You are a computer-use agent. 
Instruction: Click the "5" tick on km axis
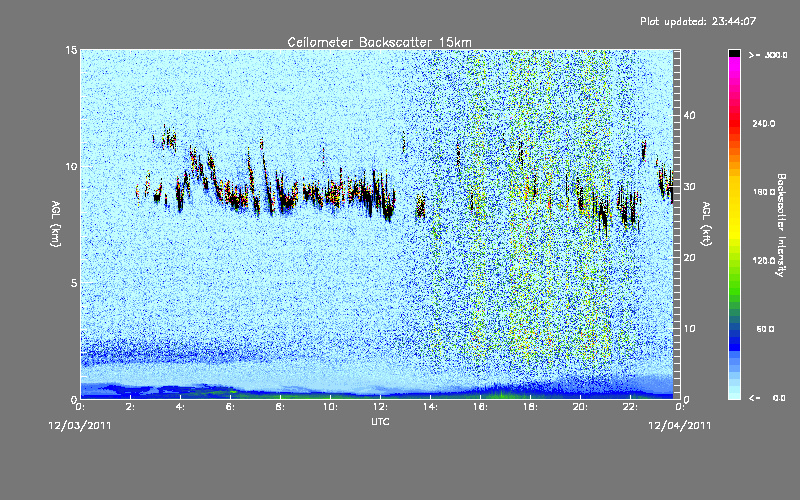[x=74, y=283]
